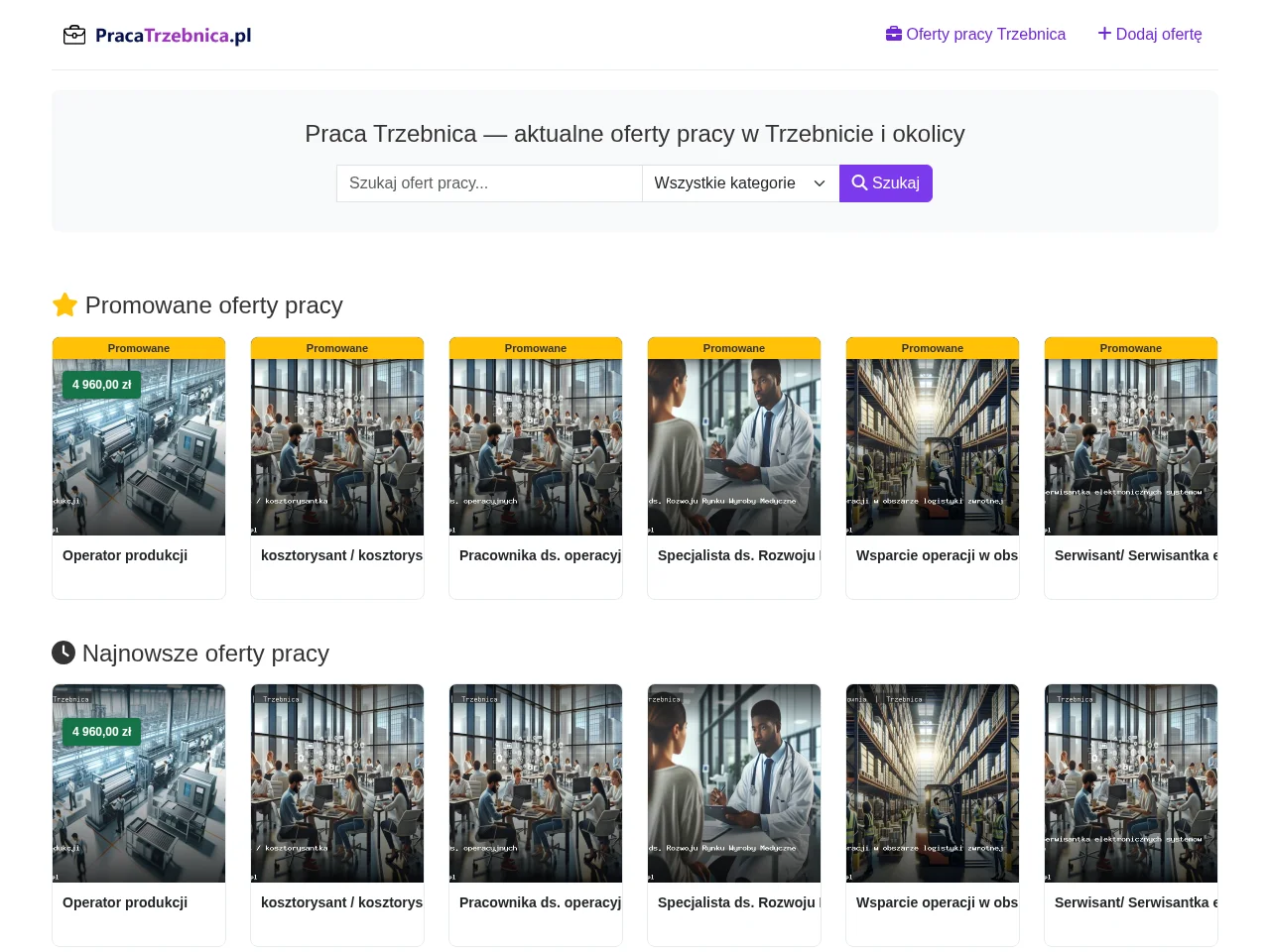
Task: Expand the Wszystkie kategorie dropdown
Action: (x=740, y=183)
